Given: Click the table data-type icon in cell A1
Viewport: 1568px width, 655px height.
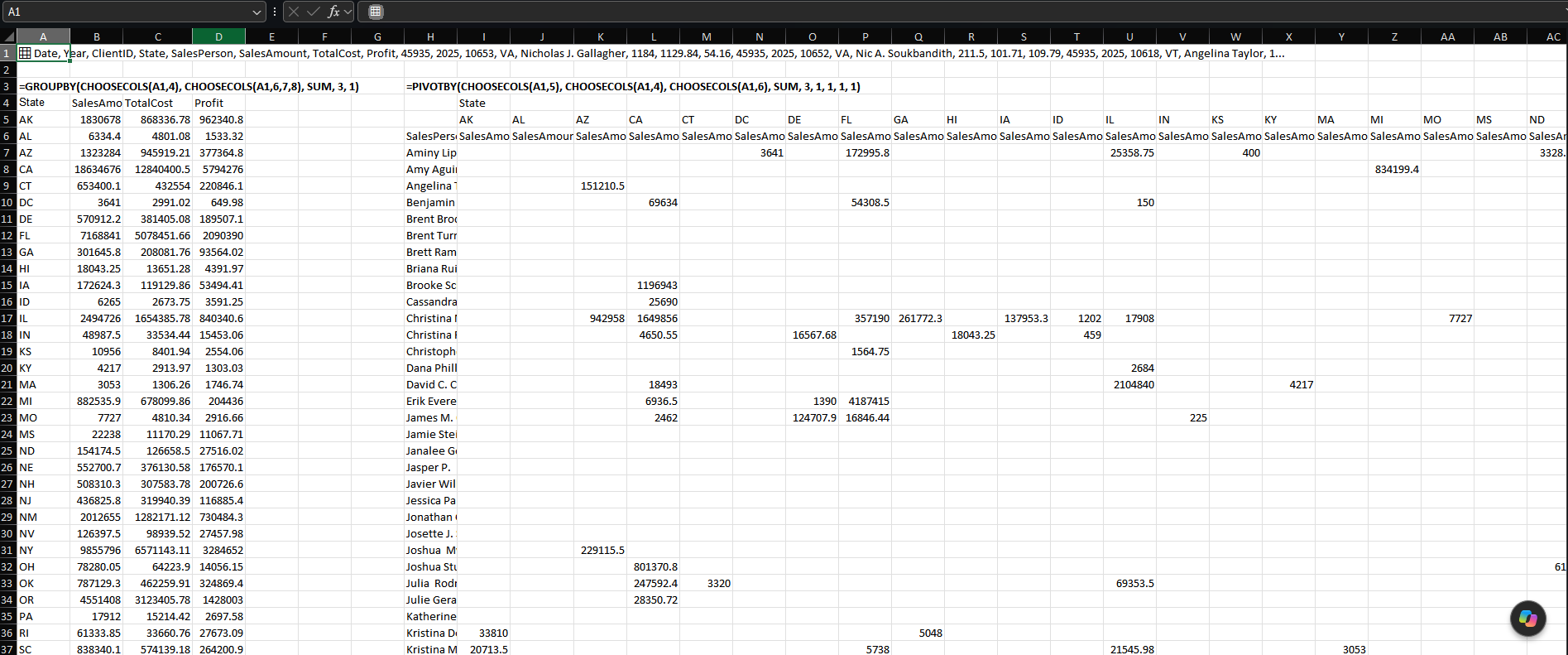Looking at the screenshot, I should tap(25, 53).
